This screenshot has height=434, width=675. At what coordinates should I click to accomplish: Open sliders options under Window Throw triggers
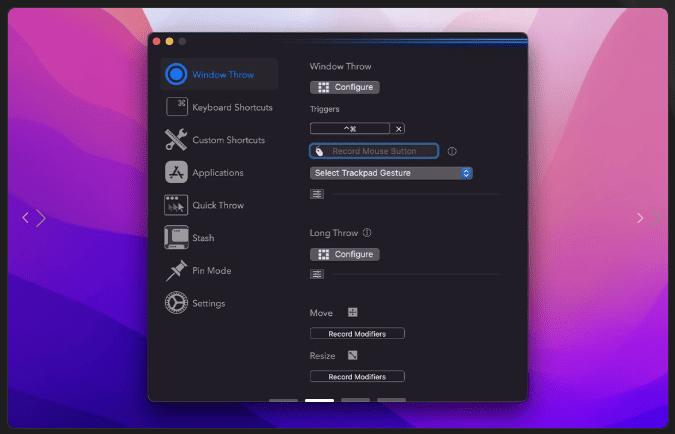click(x=317, y=194)
